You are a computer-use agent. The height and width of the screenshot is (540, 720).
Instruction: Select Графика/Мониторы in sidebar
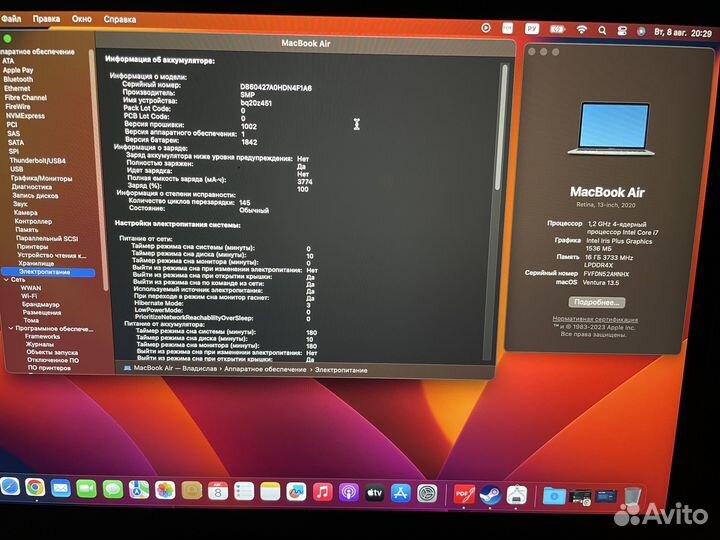[41, 178]
